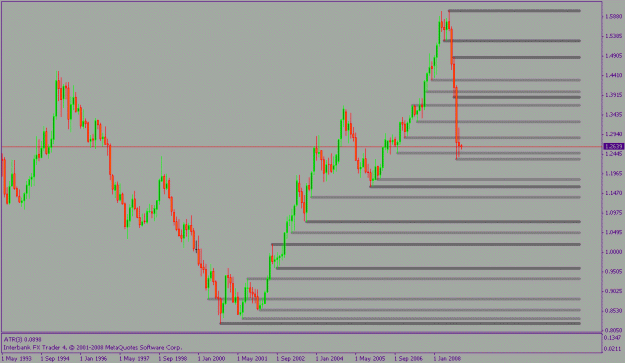
Task: Select the current price tag 1.2639
Action: tap(614, 147)
